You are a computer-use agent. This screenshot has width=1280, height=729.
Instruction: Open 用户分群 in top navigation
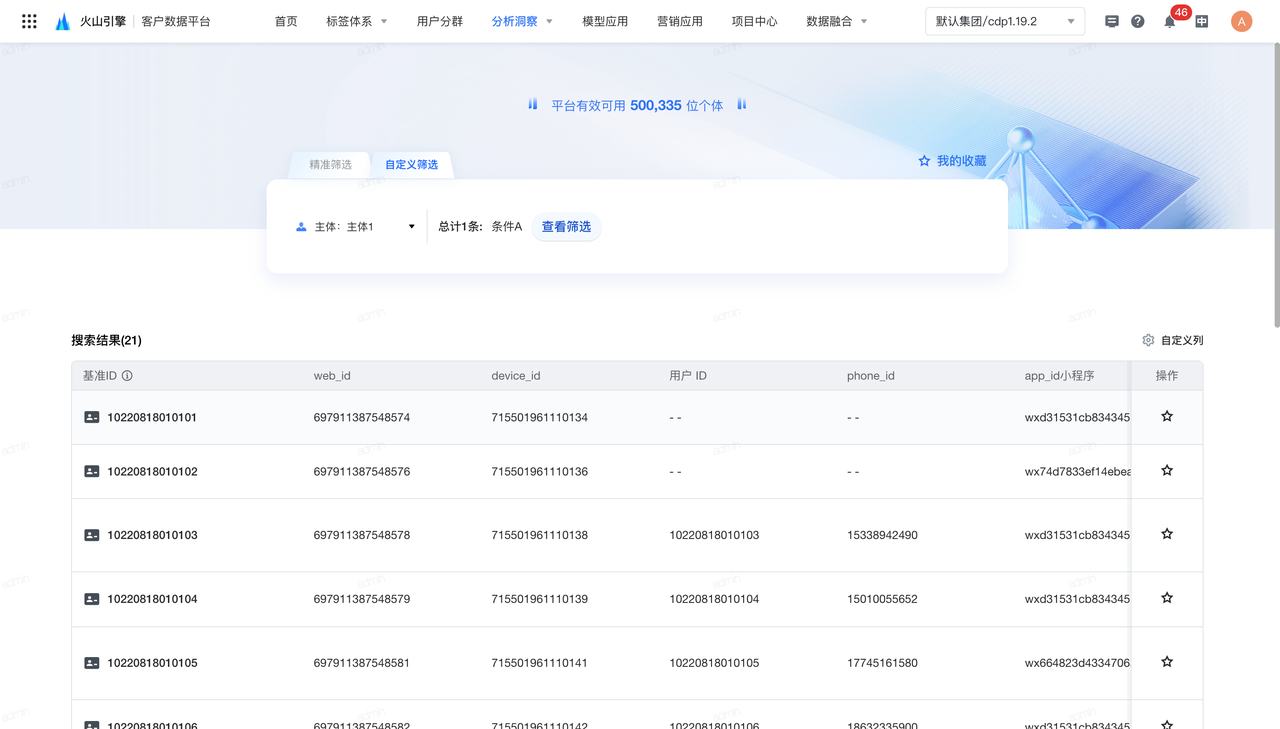coord(440,21)
